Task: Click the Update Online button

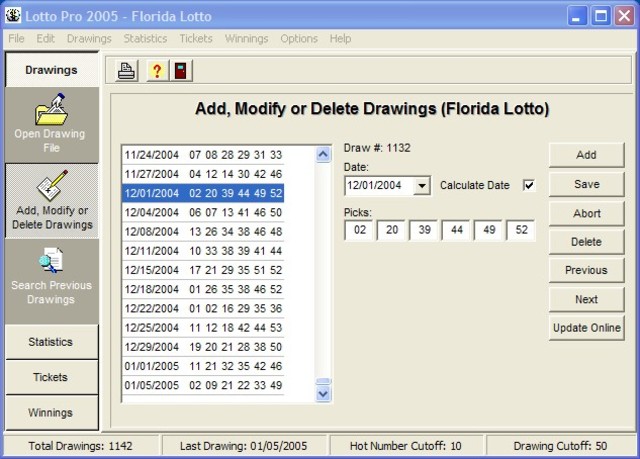Action: point(587,328)
